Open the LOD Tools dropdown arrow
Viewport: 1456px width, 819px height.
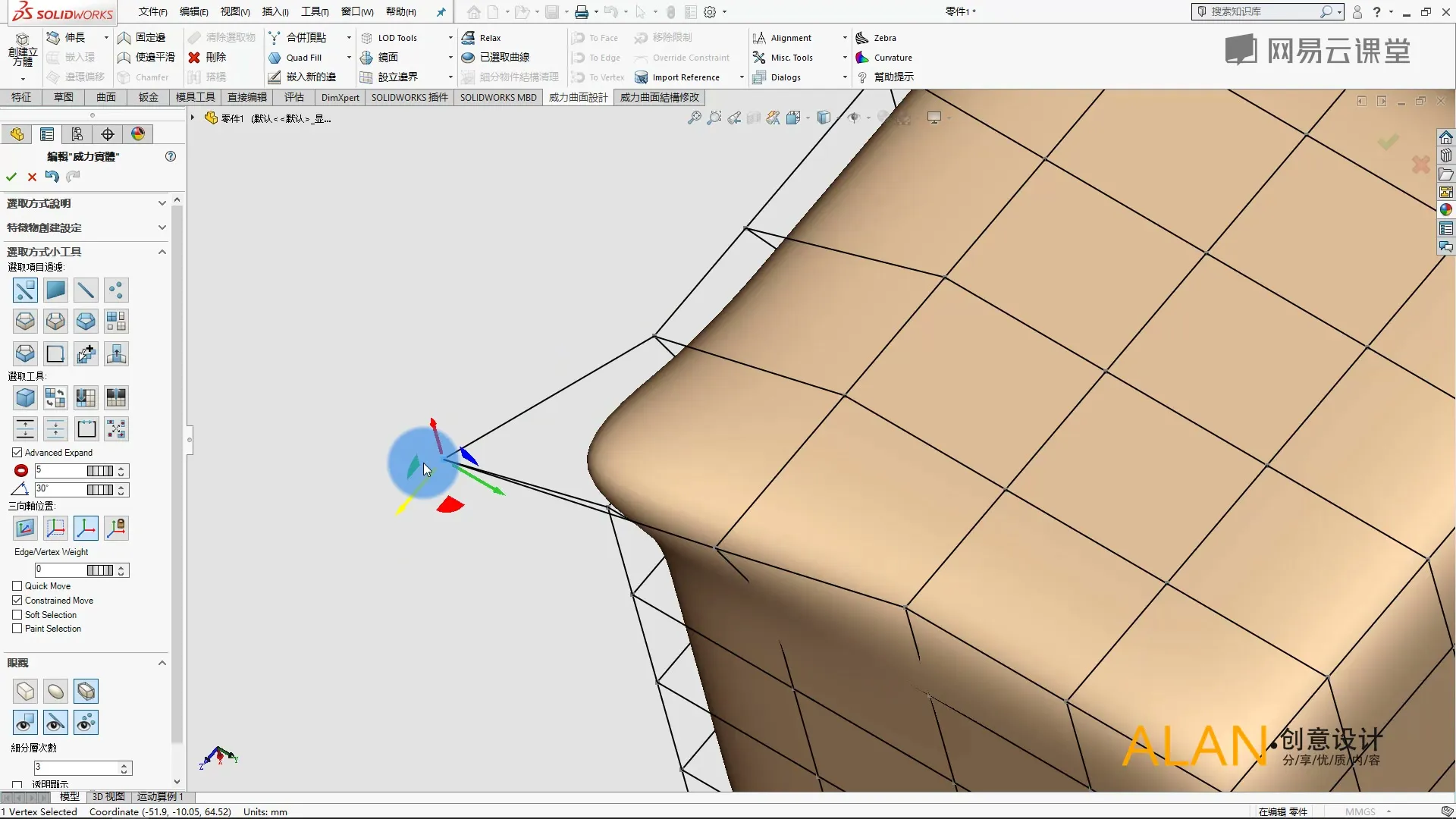tap(450, 38)
